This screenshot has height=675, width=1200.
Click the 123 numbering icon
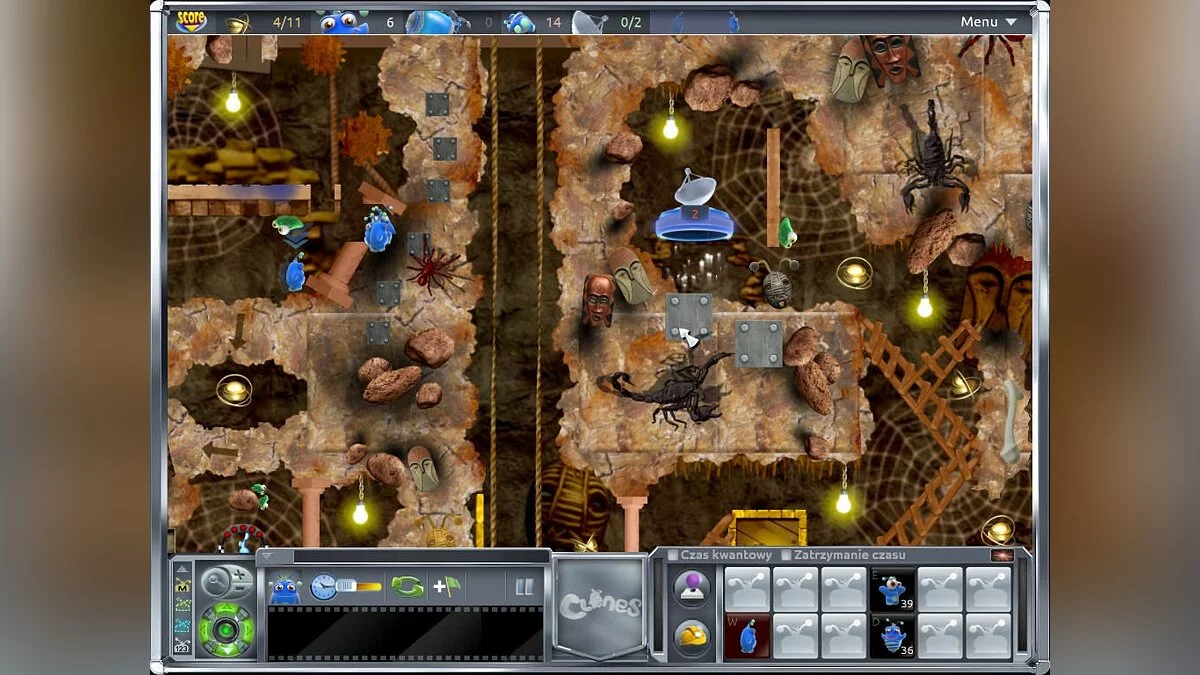(x=182, y=647)
